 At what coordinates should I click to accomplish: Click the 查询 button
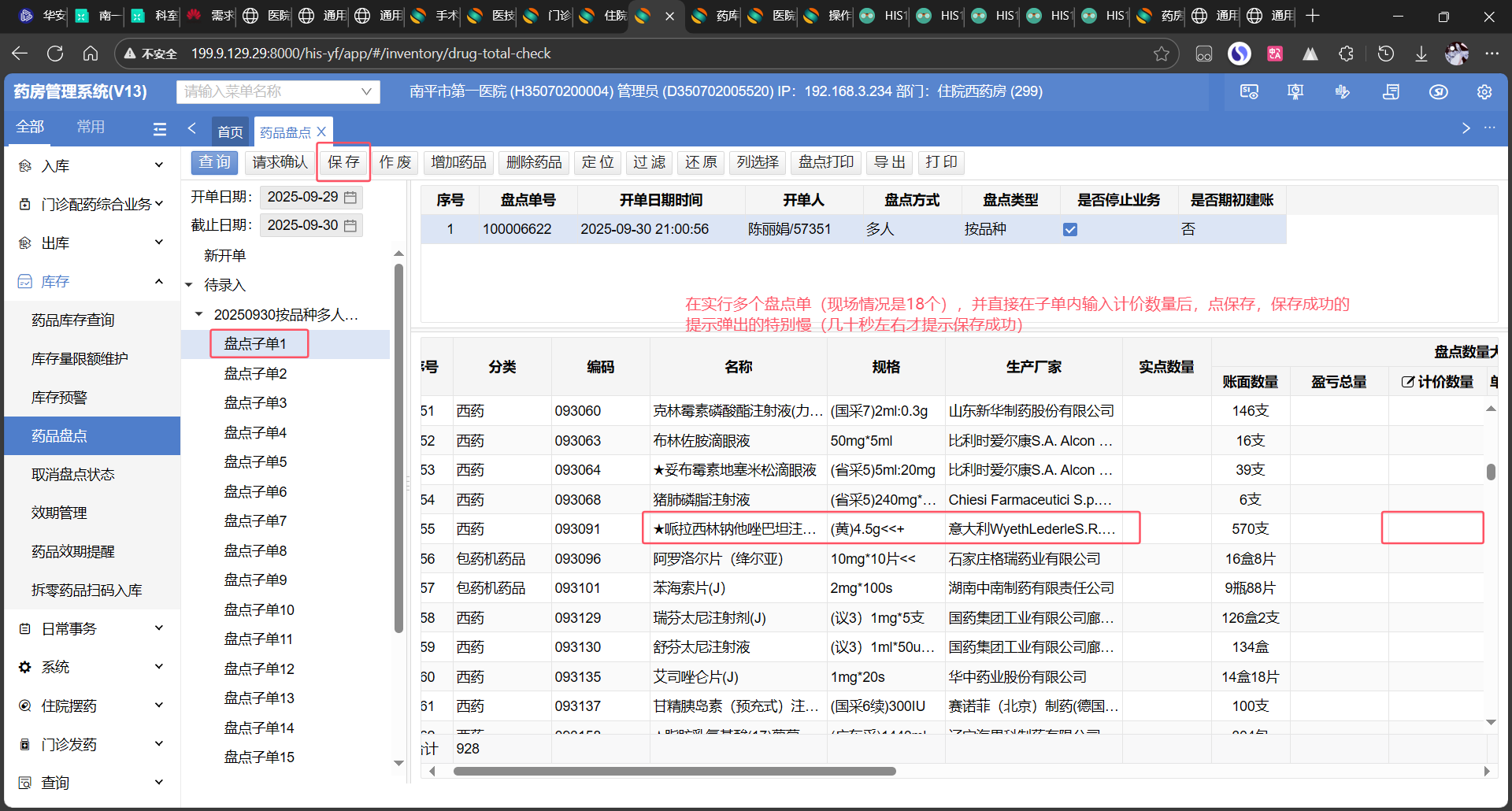215,162
